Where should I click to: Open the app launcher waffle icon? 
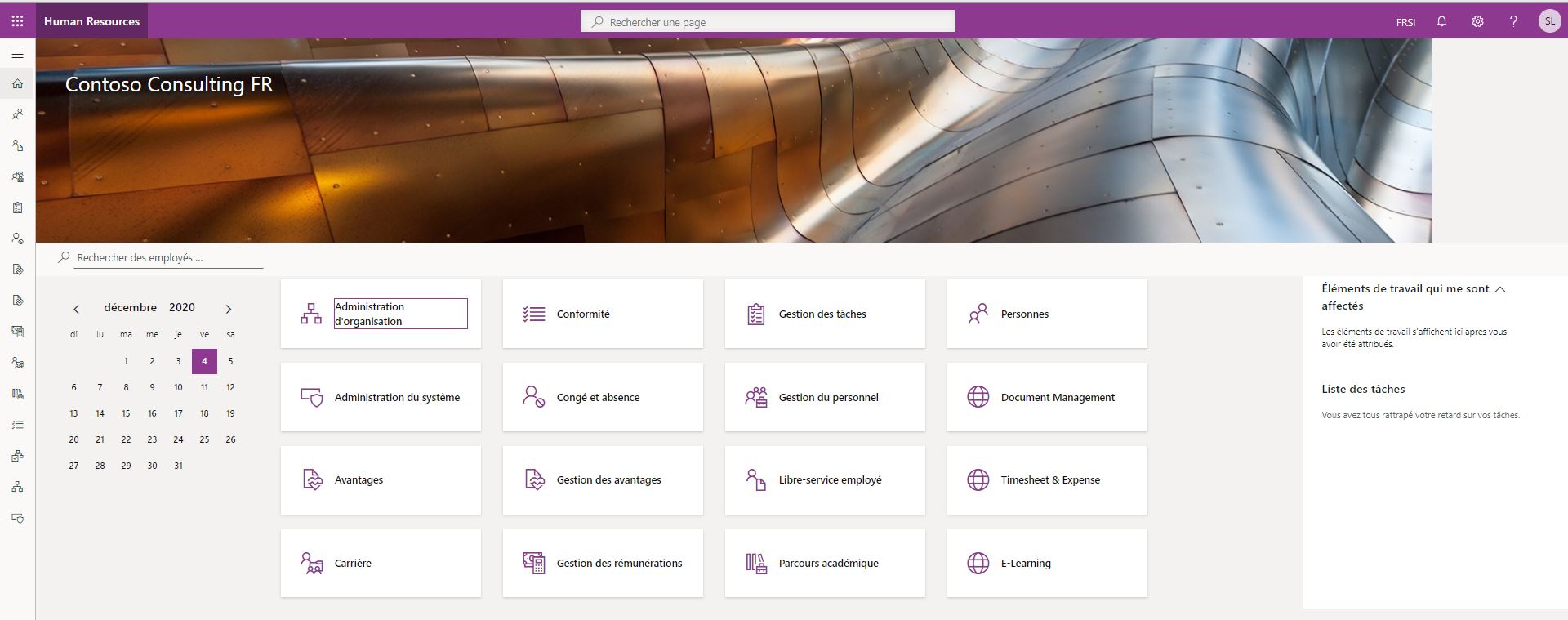point(17,21)
